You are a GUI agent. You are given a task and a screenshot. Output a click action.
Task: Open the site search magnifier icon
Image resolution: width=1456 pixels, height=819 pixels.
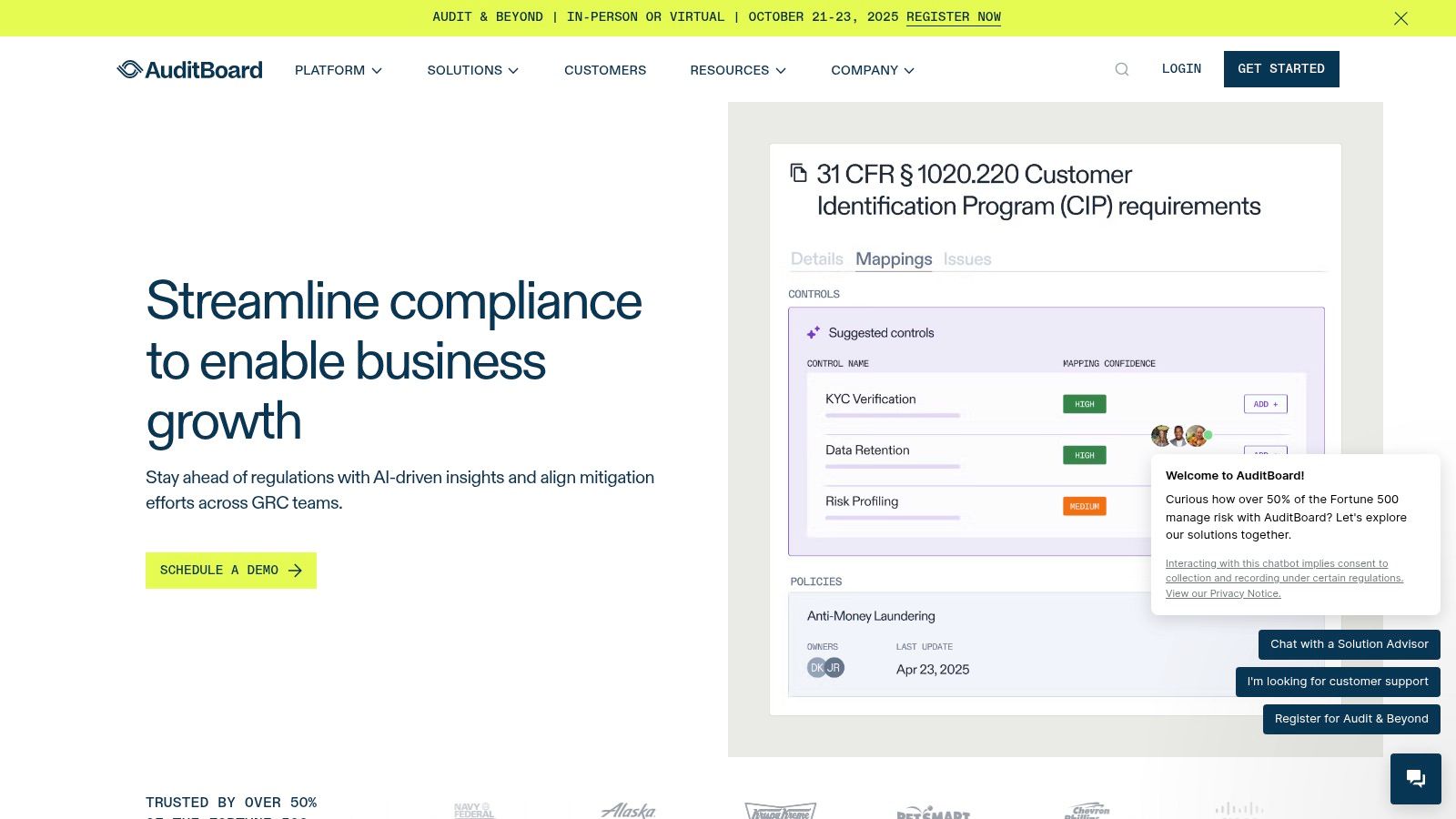pos(1122,69)
